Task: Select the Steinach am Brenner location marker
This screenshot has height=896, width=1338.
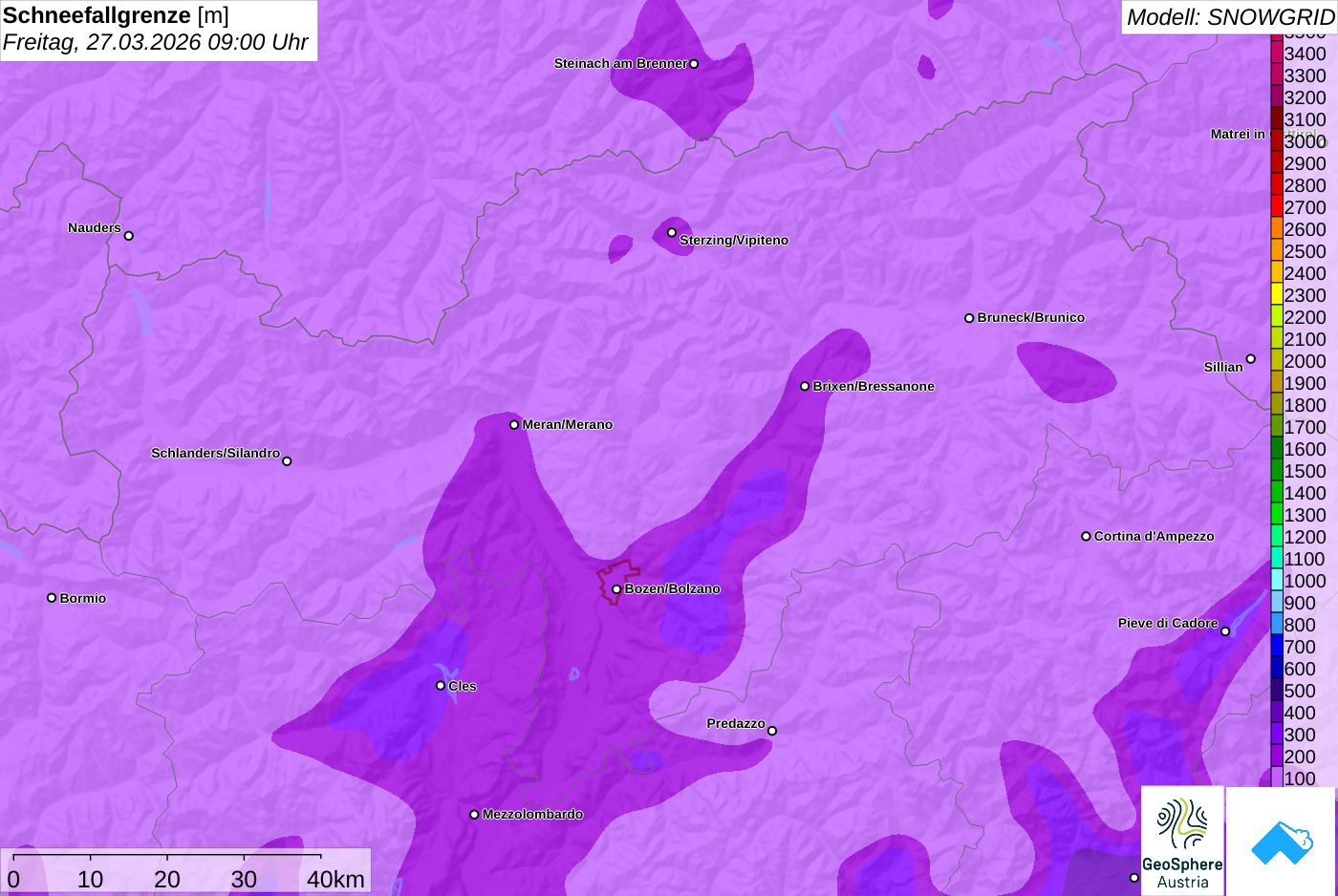Action: click(x=694, y=64)
